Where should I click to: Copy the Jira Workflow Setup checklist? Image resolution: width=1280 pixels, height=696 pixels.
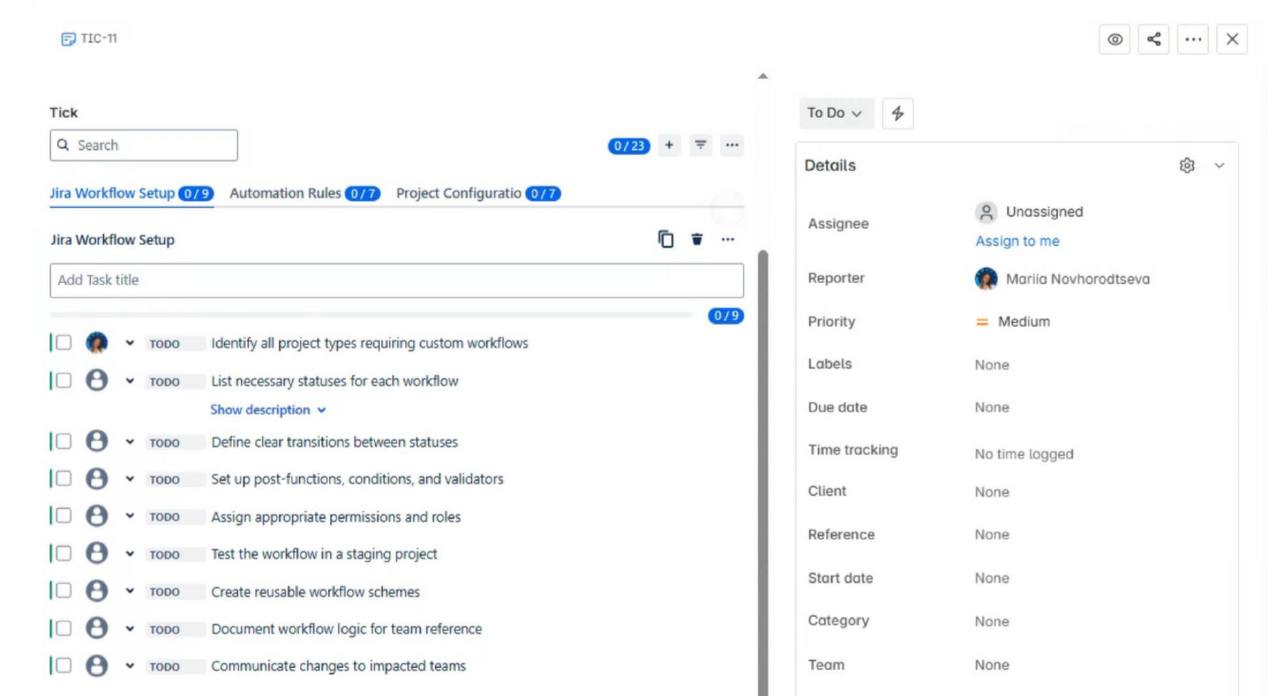[666, 239]
